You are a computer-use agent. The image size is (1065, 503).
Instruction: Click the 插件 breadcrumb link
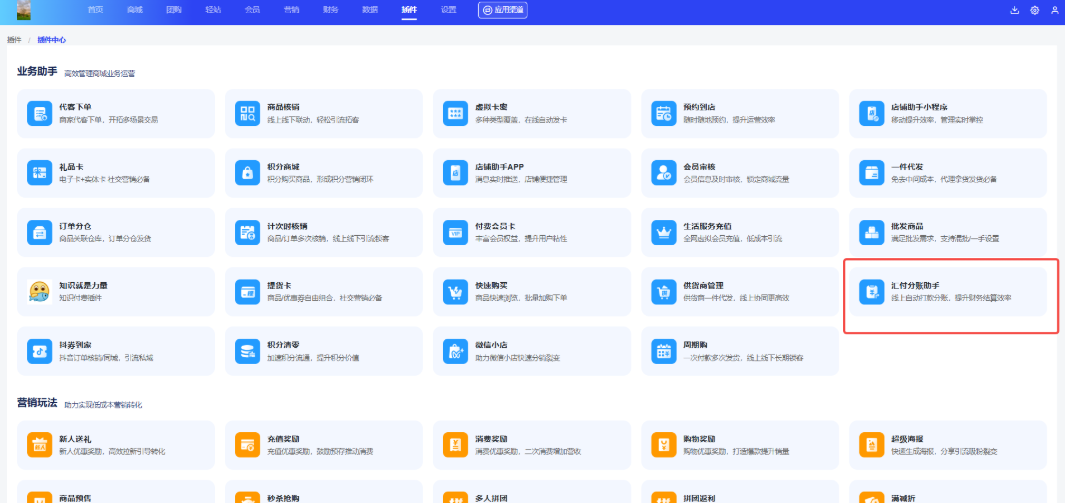(x=13, y=39)
